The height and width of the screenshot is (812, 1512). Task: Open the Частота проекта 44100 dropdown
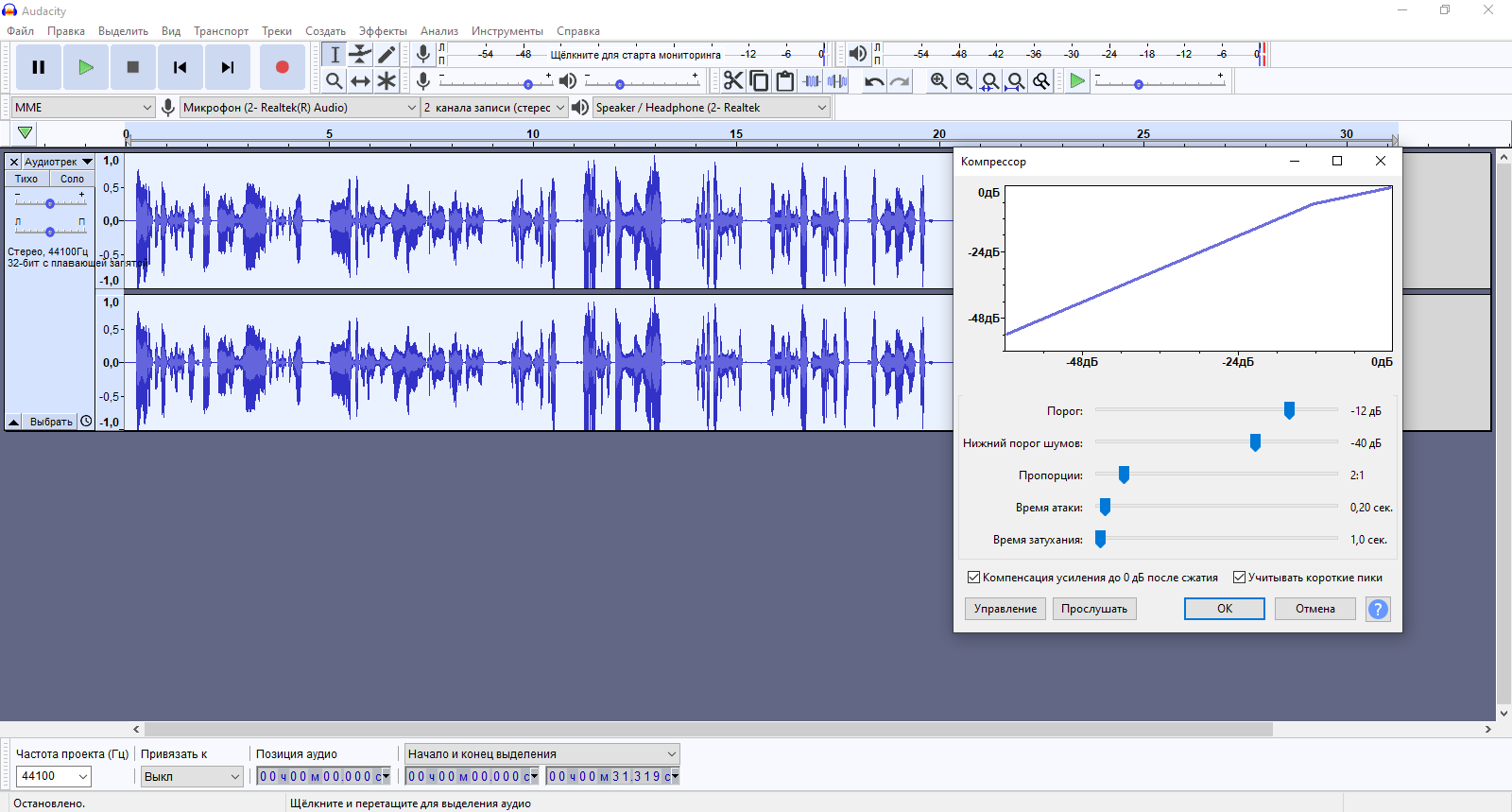(54, 776)
